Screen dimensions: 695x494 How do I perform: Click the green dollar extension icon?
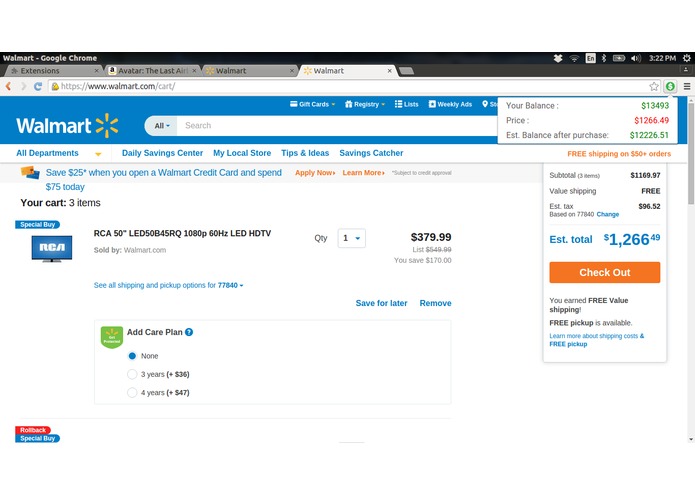tap(670, 86)
